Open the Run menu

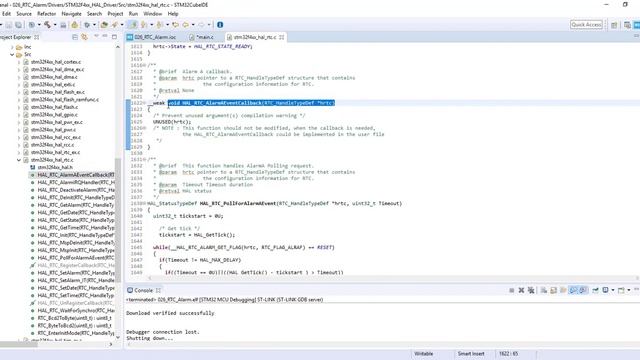[x=133, y=13]
